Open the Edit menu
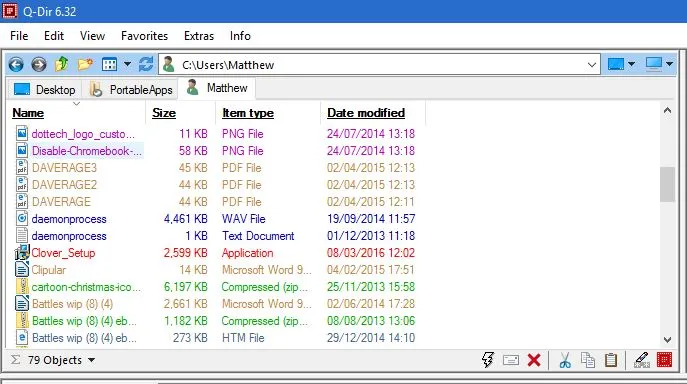The image size is (687, 384). (x=53, y=36)
